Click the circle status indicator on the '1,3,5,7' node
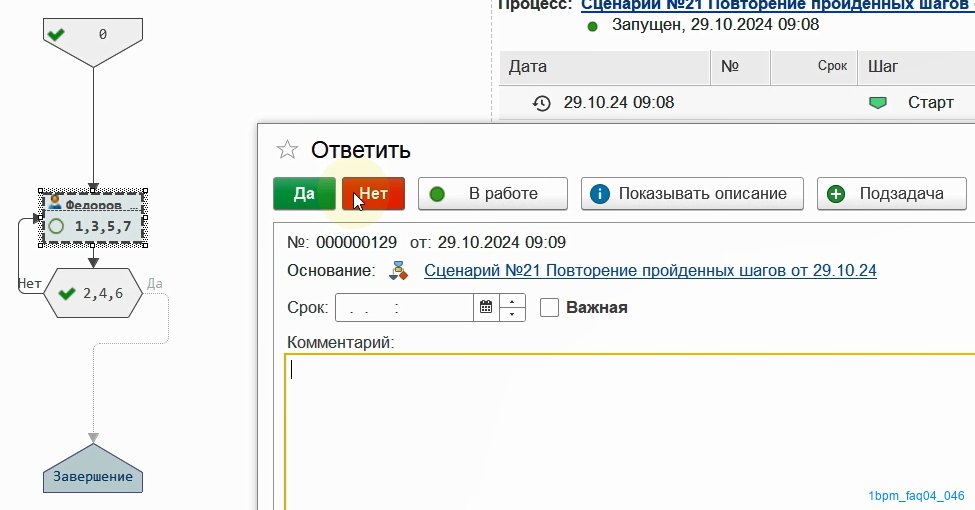Screen dimensions: 975x510 (x=56, y=226)
